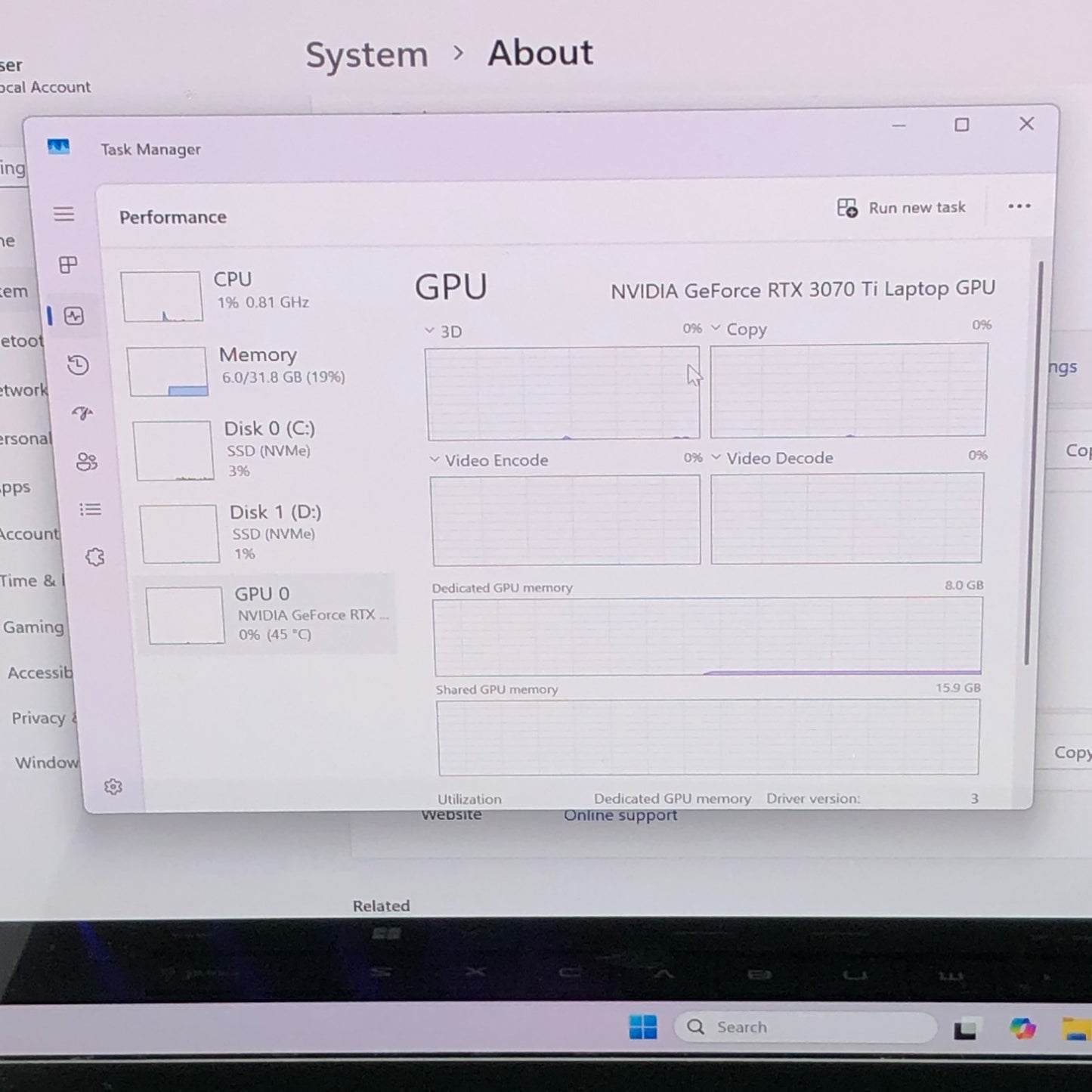Image resolution: width=1092 pixels, height=1092 pixels.
Task: Click the CPU usage mini graph
Action: [x=162, y=297]
